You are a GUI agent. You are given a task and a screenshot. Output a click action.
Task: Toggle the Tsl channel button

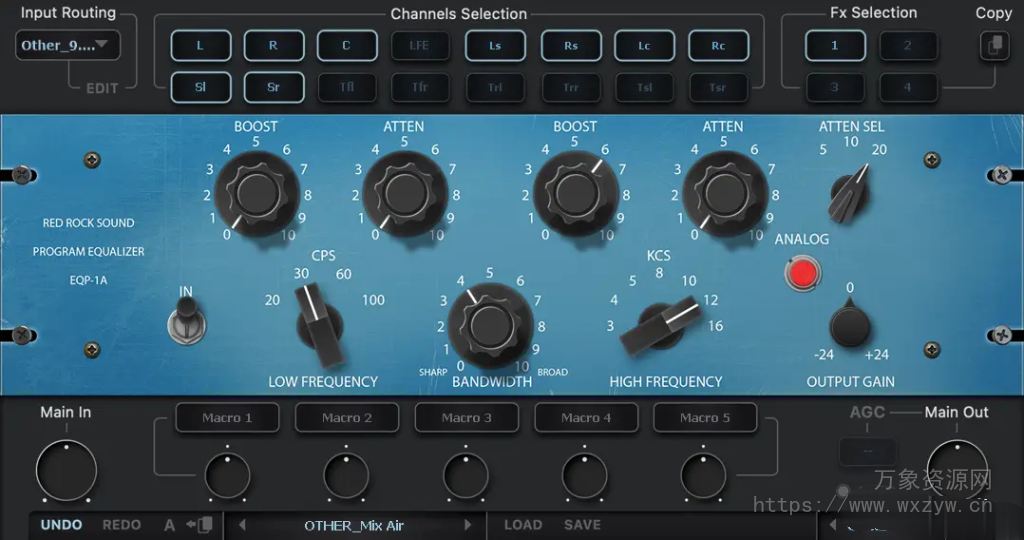tap(645, 87)
